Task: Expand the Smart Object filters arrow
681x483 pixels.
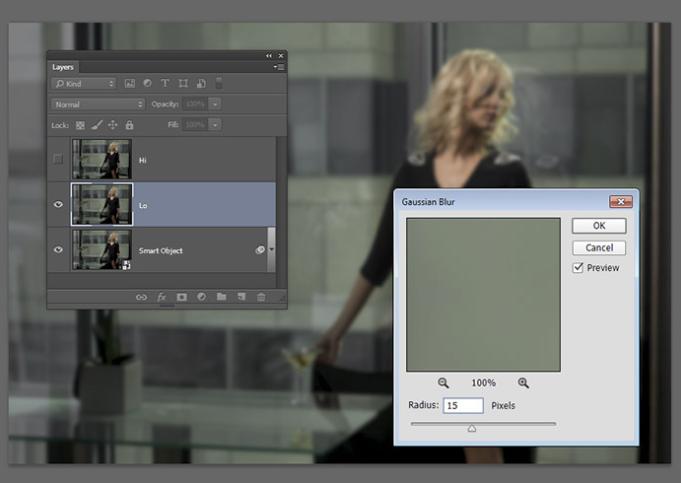Action: click(272, 250)
